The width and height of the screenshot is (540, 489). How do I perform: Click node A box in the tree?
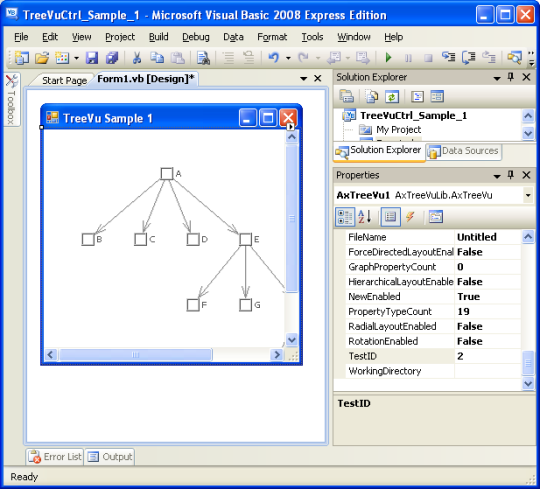(167, 174)
